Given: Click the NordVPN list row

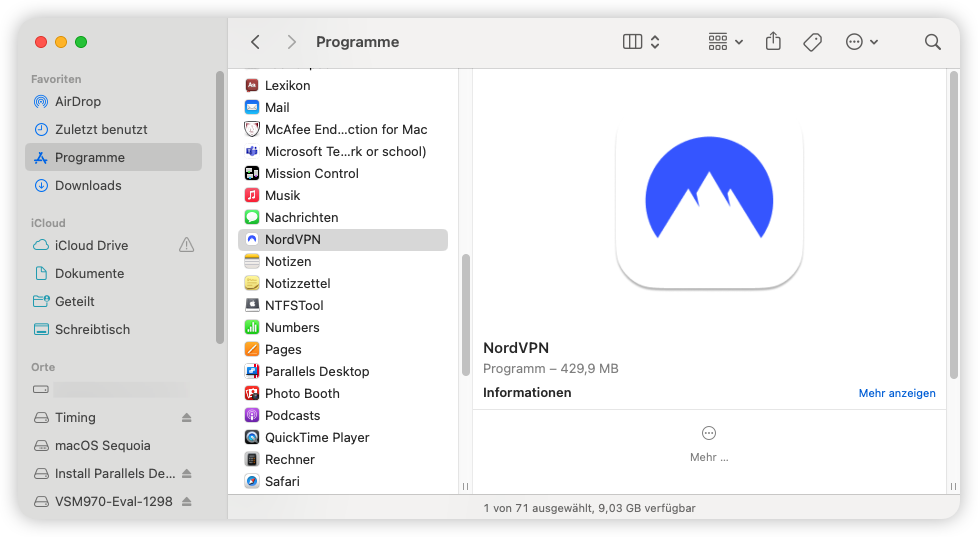Looking at the screenshot, I should [x=343, y=239].
